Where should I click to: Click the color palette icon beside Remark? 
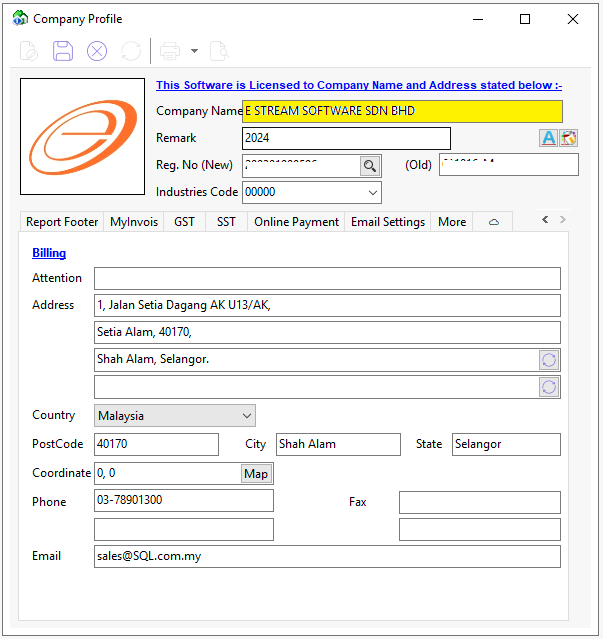[x=569, y=138]
